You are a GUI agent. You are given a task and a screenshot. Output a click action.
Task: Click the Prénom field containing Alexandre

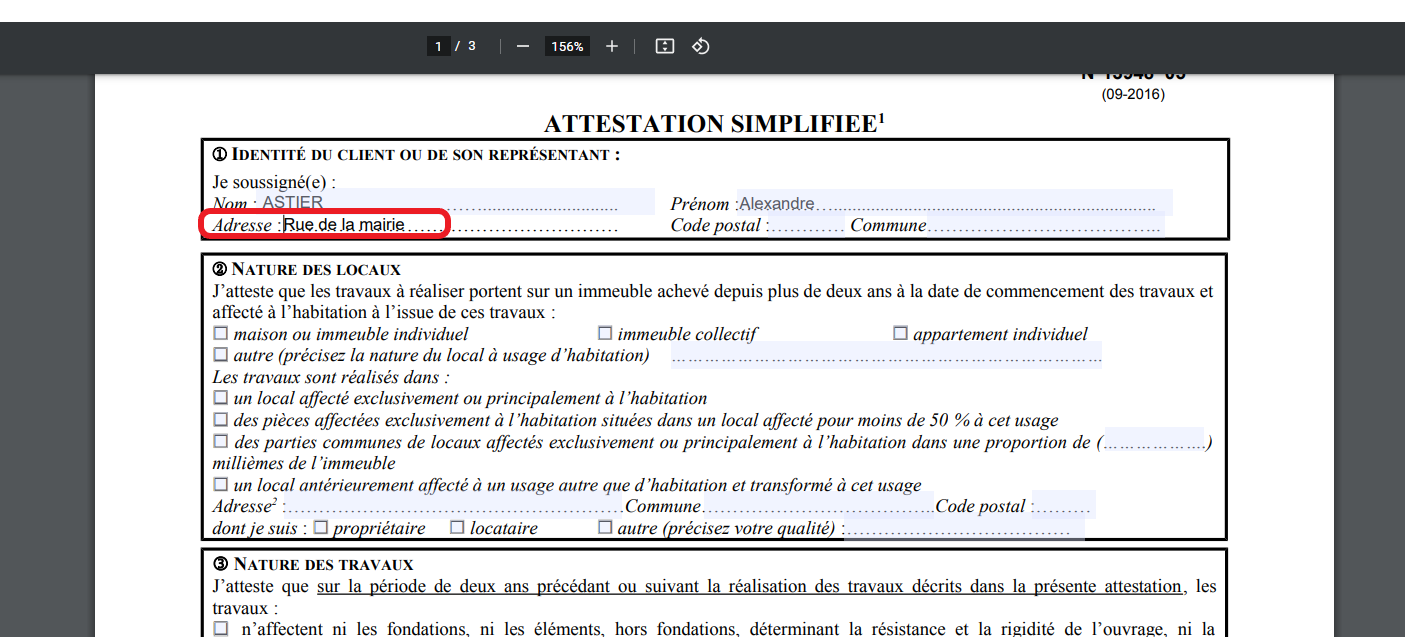pos(955,202)
